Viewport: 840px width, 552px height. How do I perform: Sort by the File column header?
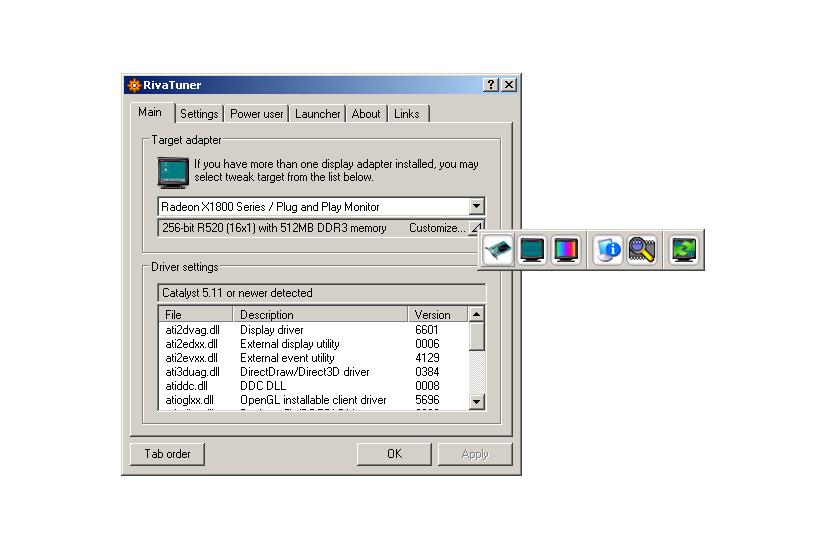point(196,315)
